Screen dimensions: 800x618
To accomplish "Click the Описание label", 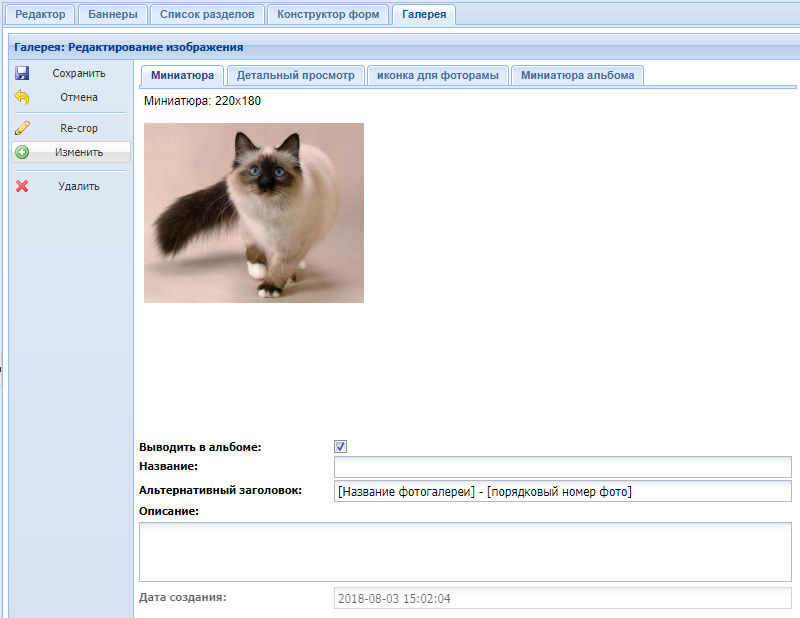I will tap(169, 511).
